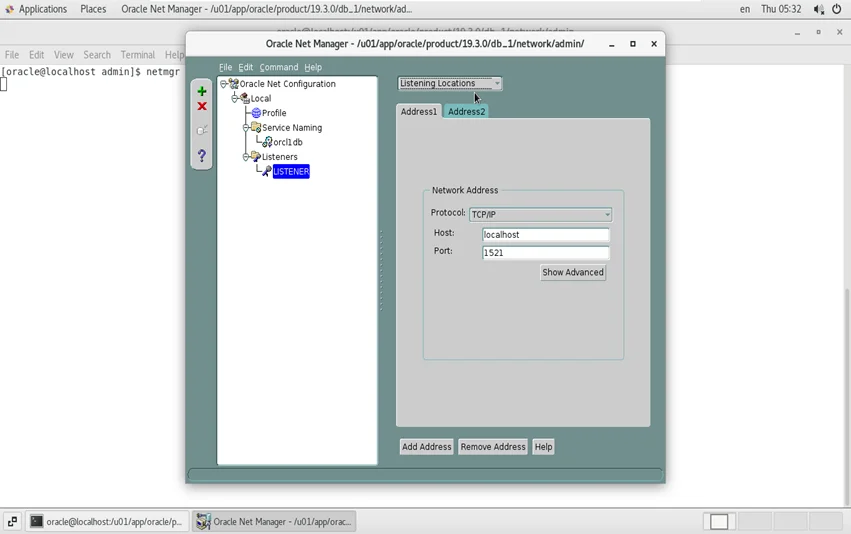Viewport: 851px width, 534px height.
Task: Select Service Naming in the tree
Action: pos(292,128)
